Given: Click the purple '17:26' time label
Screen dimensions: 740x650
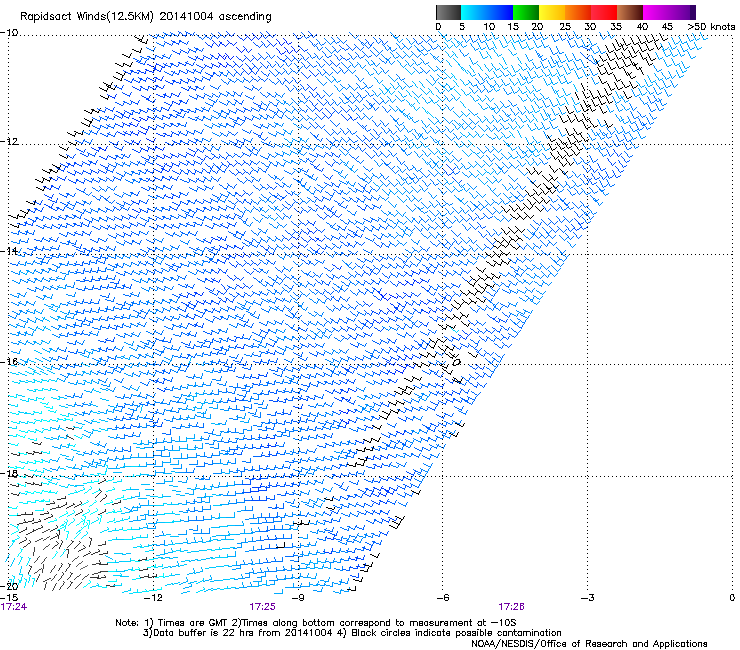Looking at the screenshot, I should coord(512,607).
